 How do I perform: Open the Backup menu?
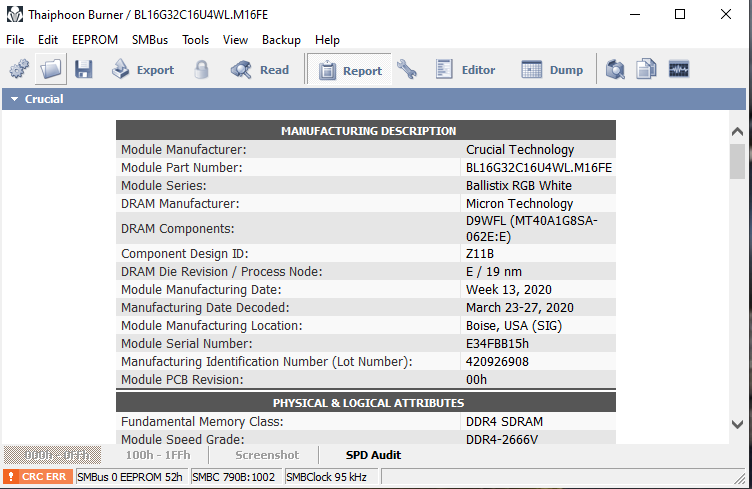281,40
